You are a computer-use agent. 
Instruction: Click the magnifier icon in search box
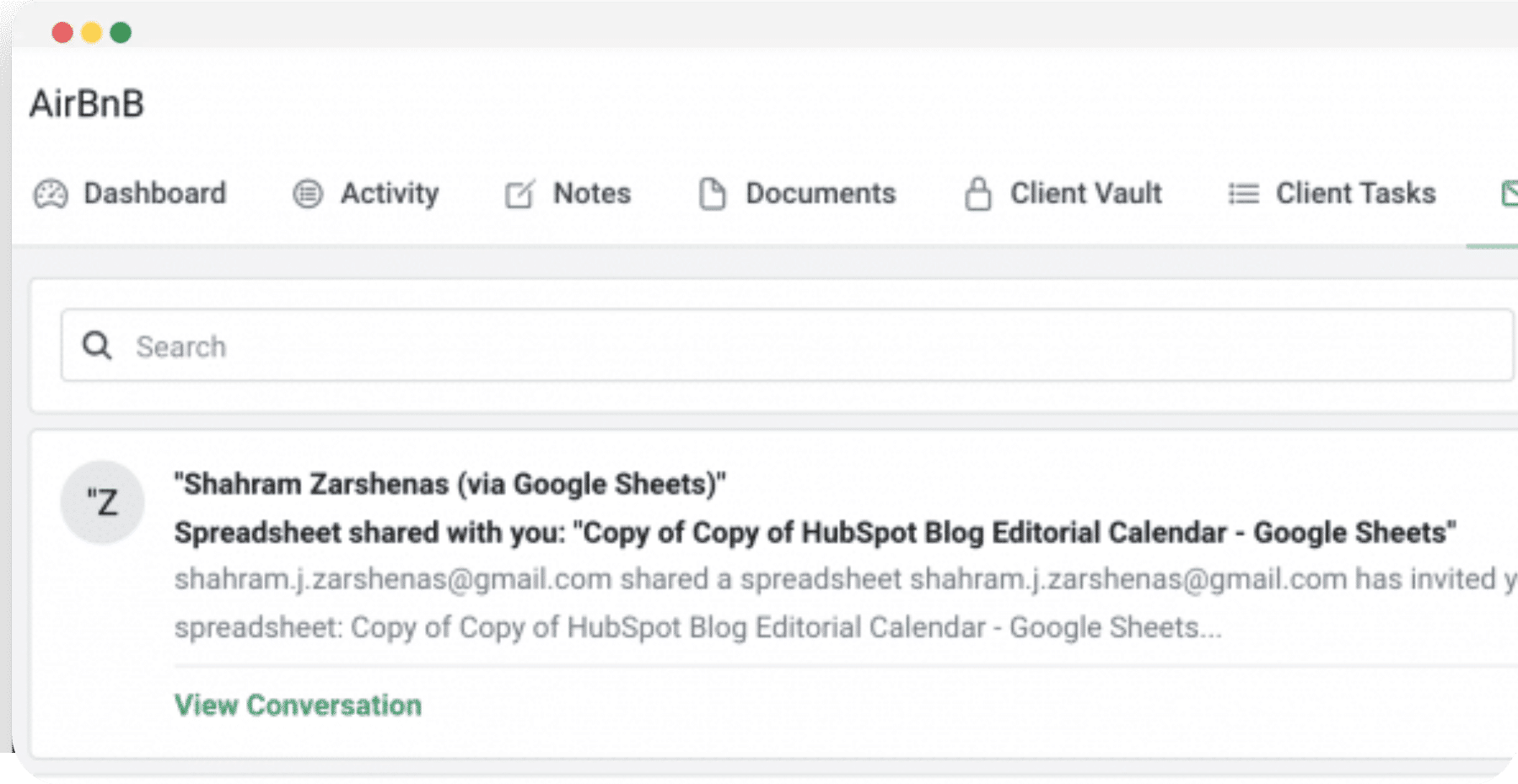[x=97, y=346]
